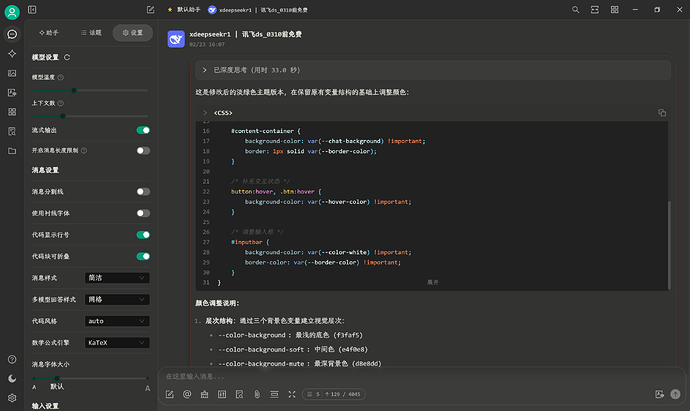The height and width of the screenshot is (411, 690).
Task: Enable 使用衬线字体 switch
Action: click(143, 213)
